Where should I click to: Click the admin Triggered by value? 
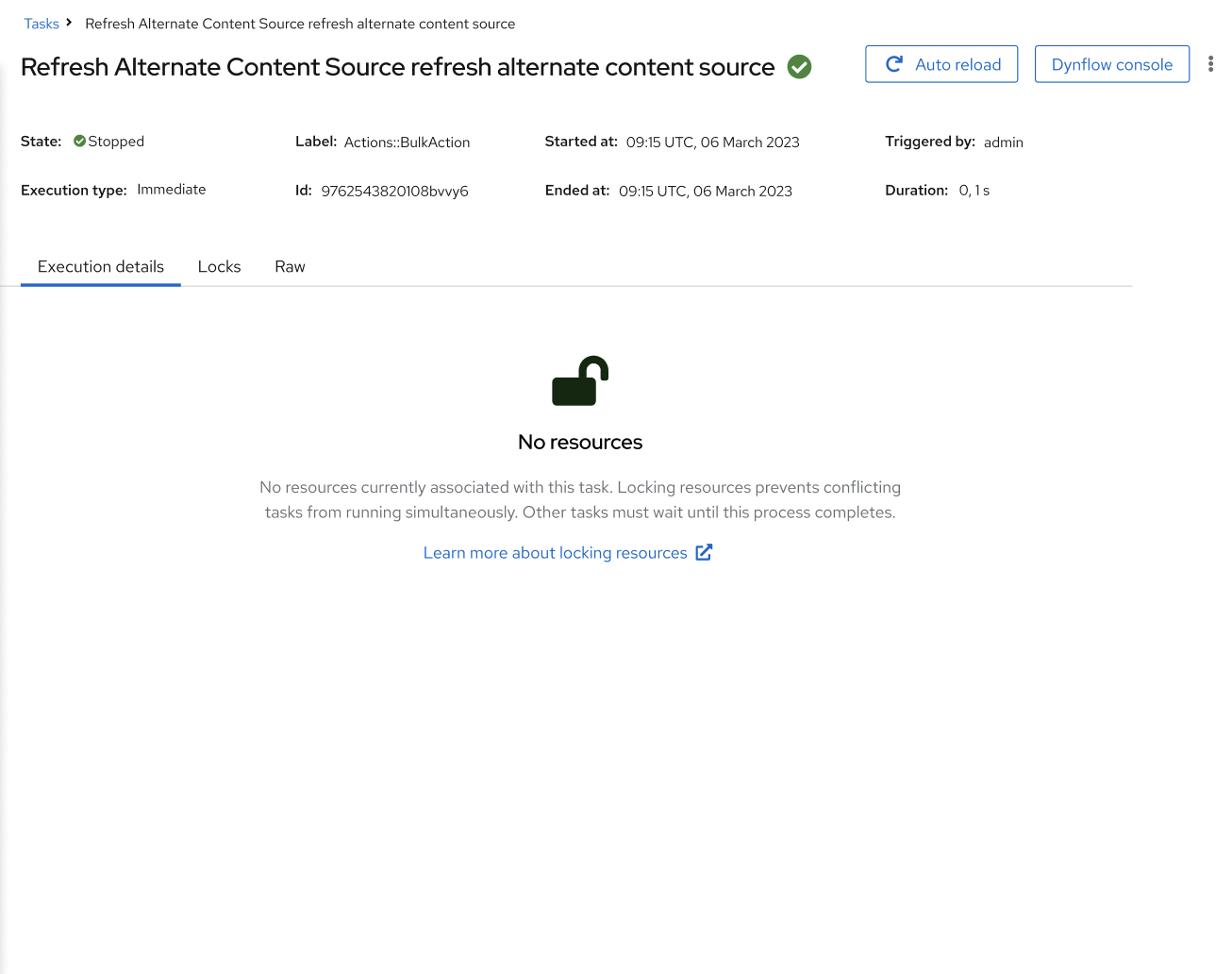pyautogui.click(x=1003, y=143)
